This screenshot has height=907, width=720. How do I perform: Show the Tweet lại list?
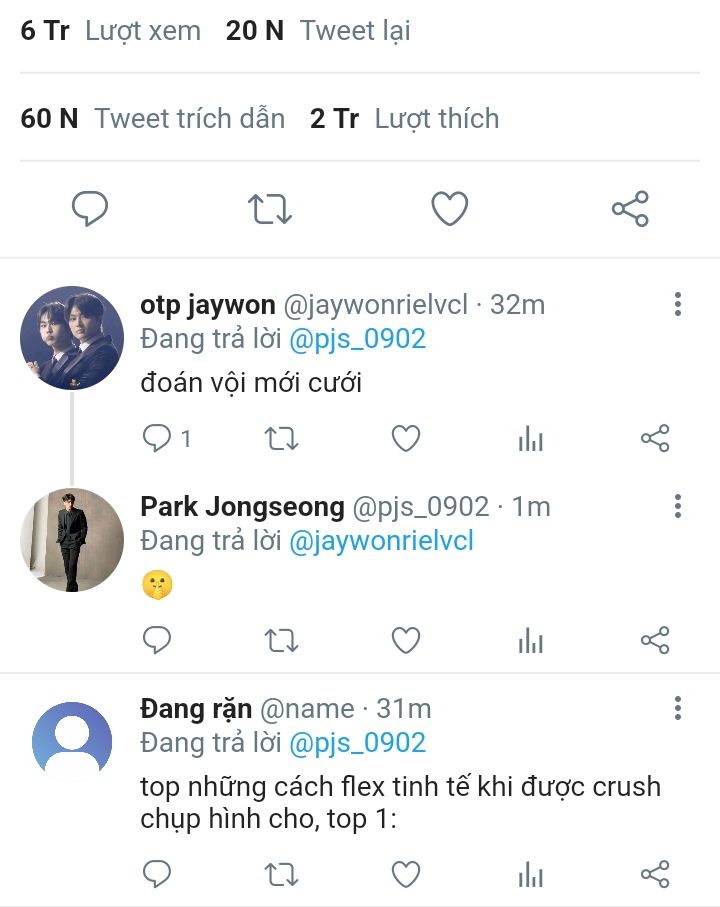[x=354, y=31]
